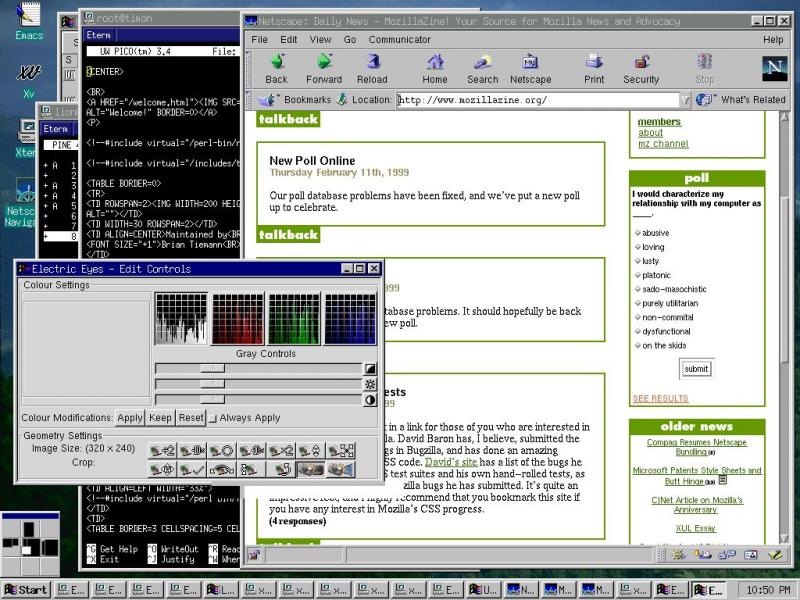This screenshot has width=800, height=600.
Task: Enable the Always Apply checkbox
Action: 213,418
